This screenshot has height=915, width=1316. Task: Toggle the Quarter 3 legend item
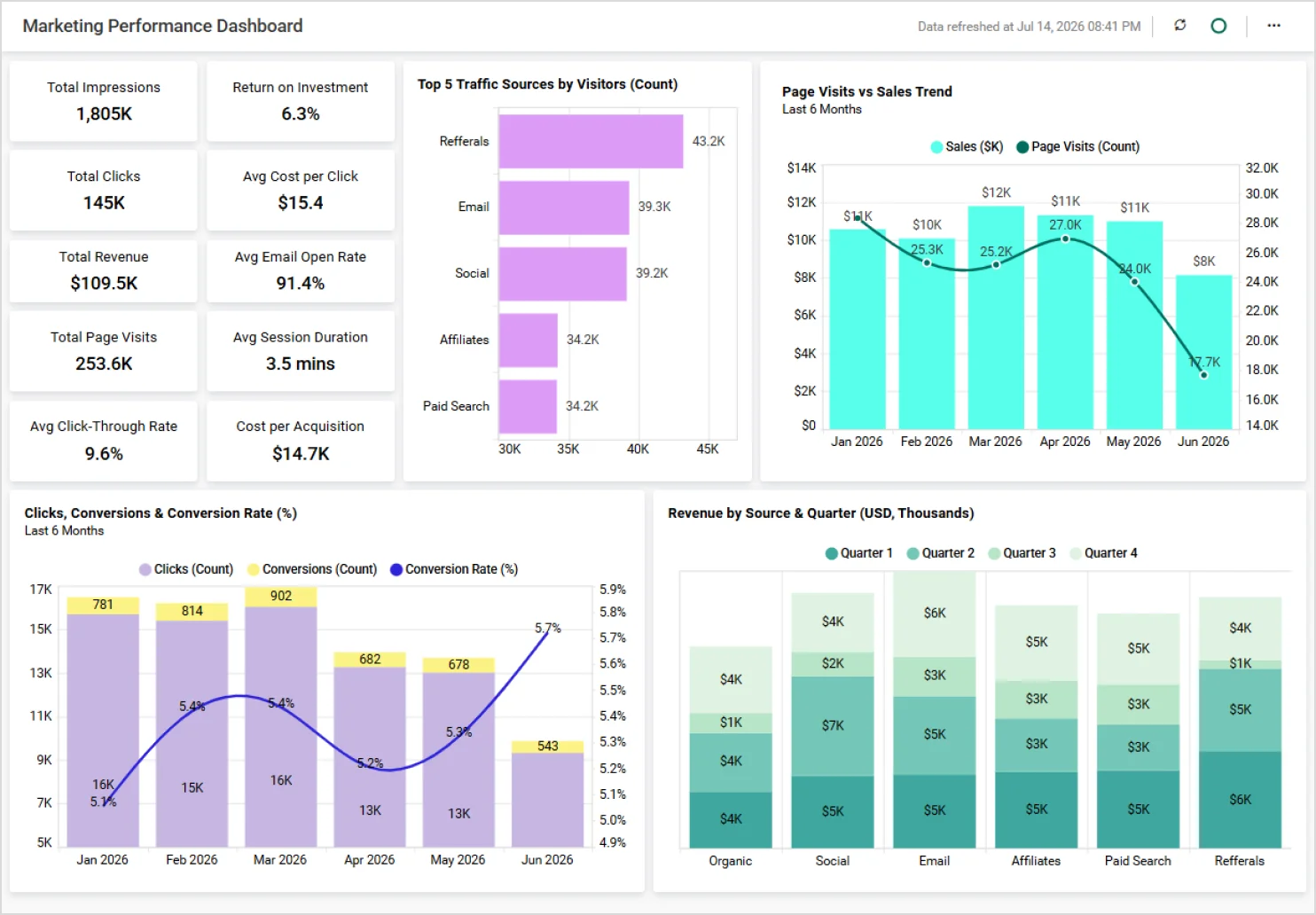pos(1022,553)
